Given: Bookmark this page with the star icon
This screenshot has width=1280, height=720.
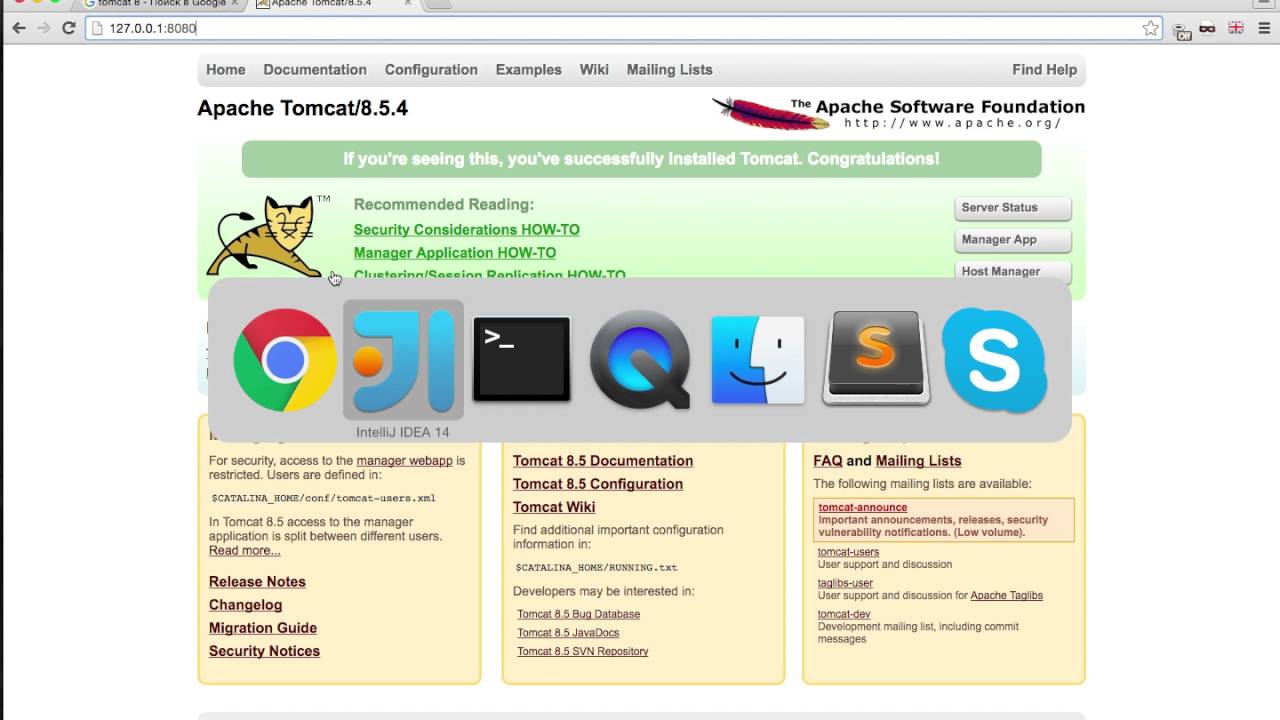Looking at the screenshot, I should [1151, 29].
